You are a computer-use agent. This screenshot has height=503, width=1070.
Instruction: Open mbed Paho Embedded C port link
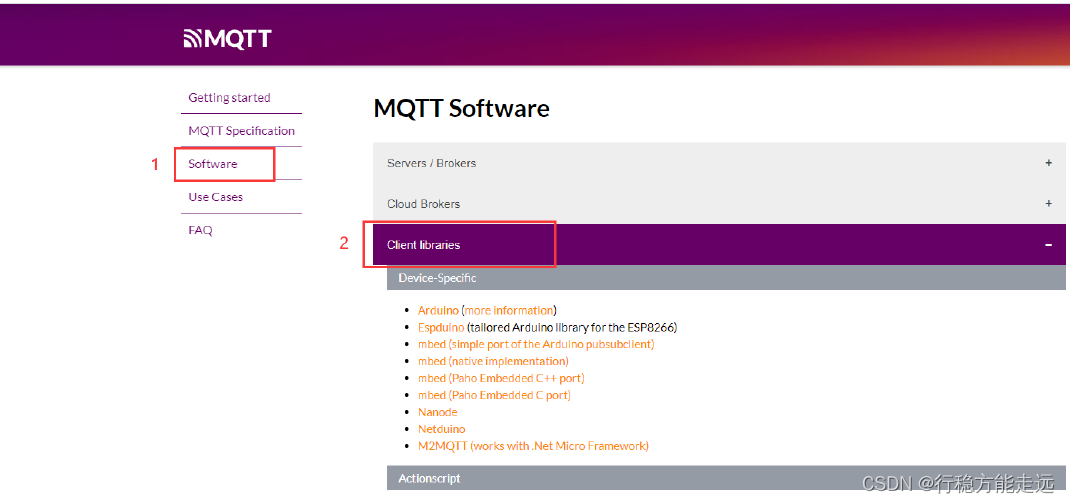495,395
